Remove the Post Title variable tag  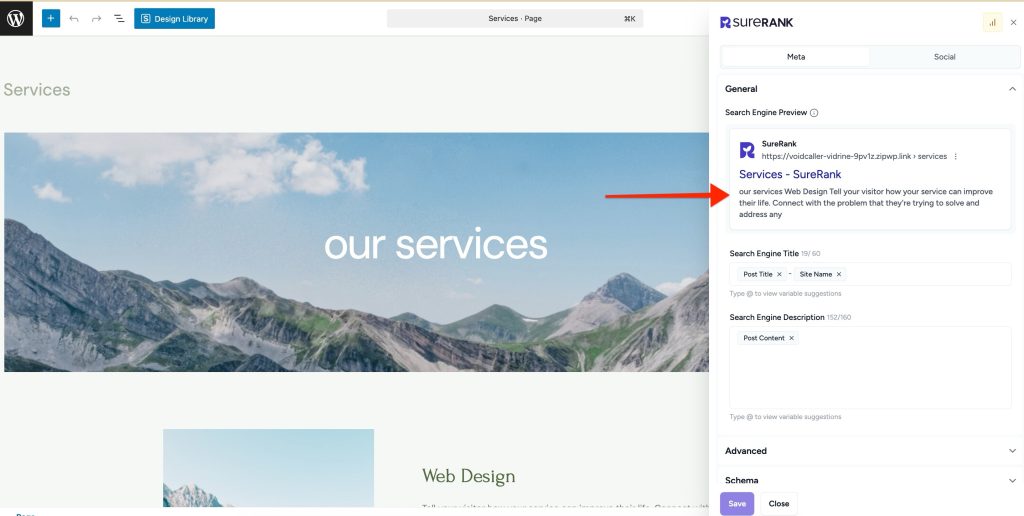(x=779, y=274)
